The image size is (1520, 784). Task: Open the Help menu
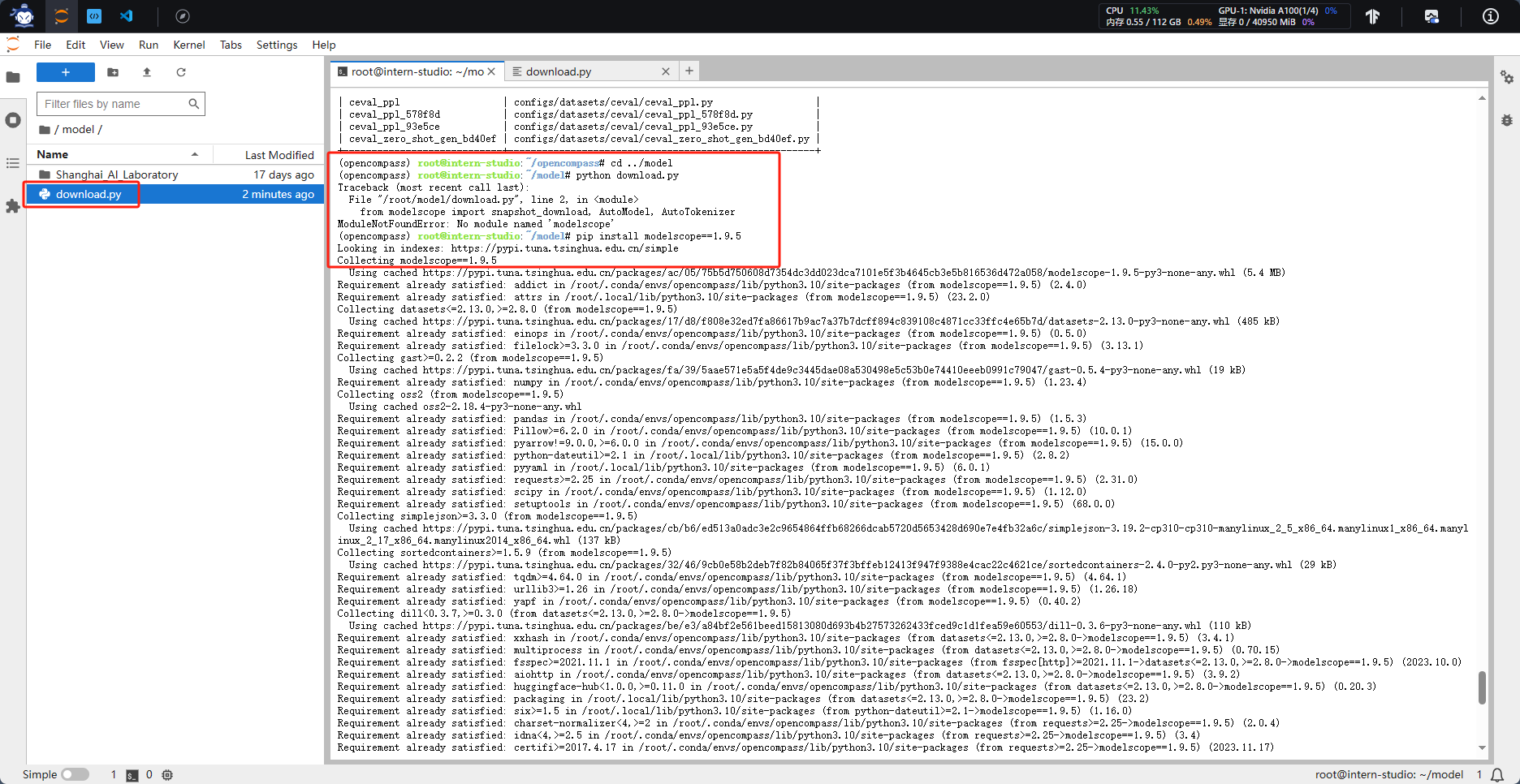pos(324,45)
